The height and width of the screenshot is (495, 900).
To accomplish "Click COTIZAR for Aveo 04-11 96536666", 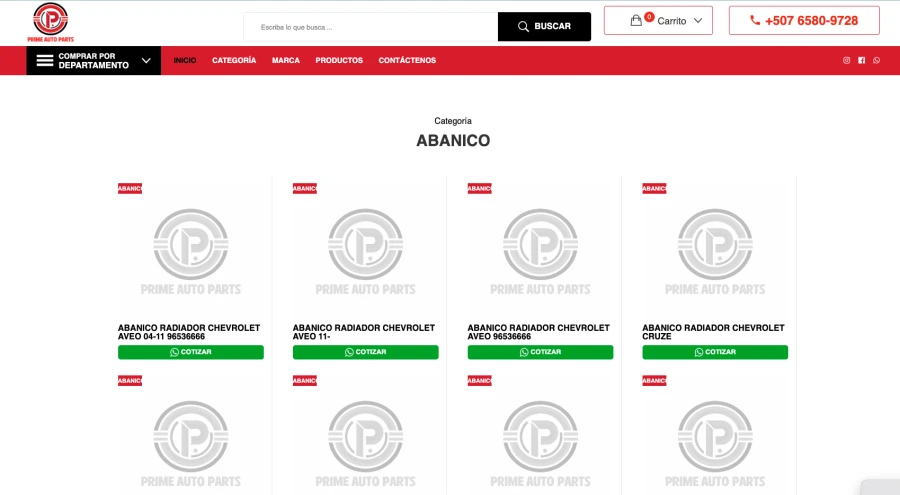I will 191,352.
